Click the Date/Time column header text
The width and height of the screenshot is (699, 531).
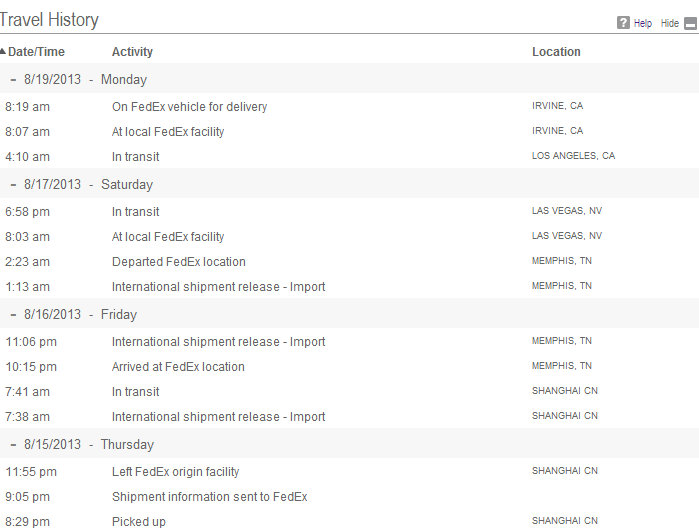coord(36,52)
